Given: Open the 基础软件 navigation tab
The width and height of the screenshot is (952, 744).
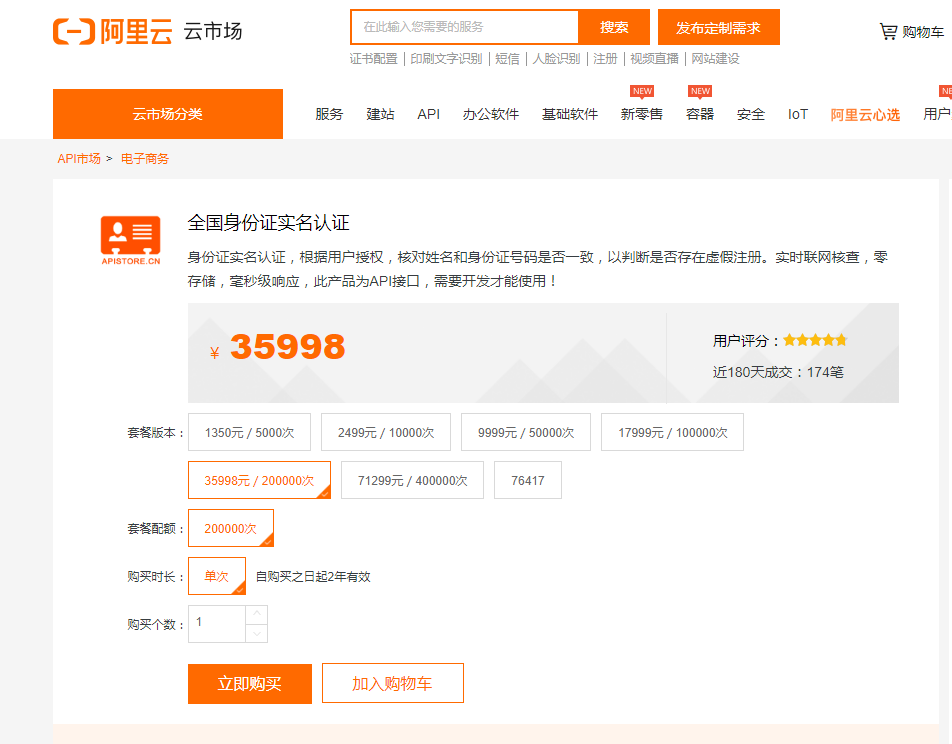Looking at the screenshot, I should point(570,114).
